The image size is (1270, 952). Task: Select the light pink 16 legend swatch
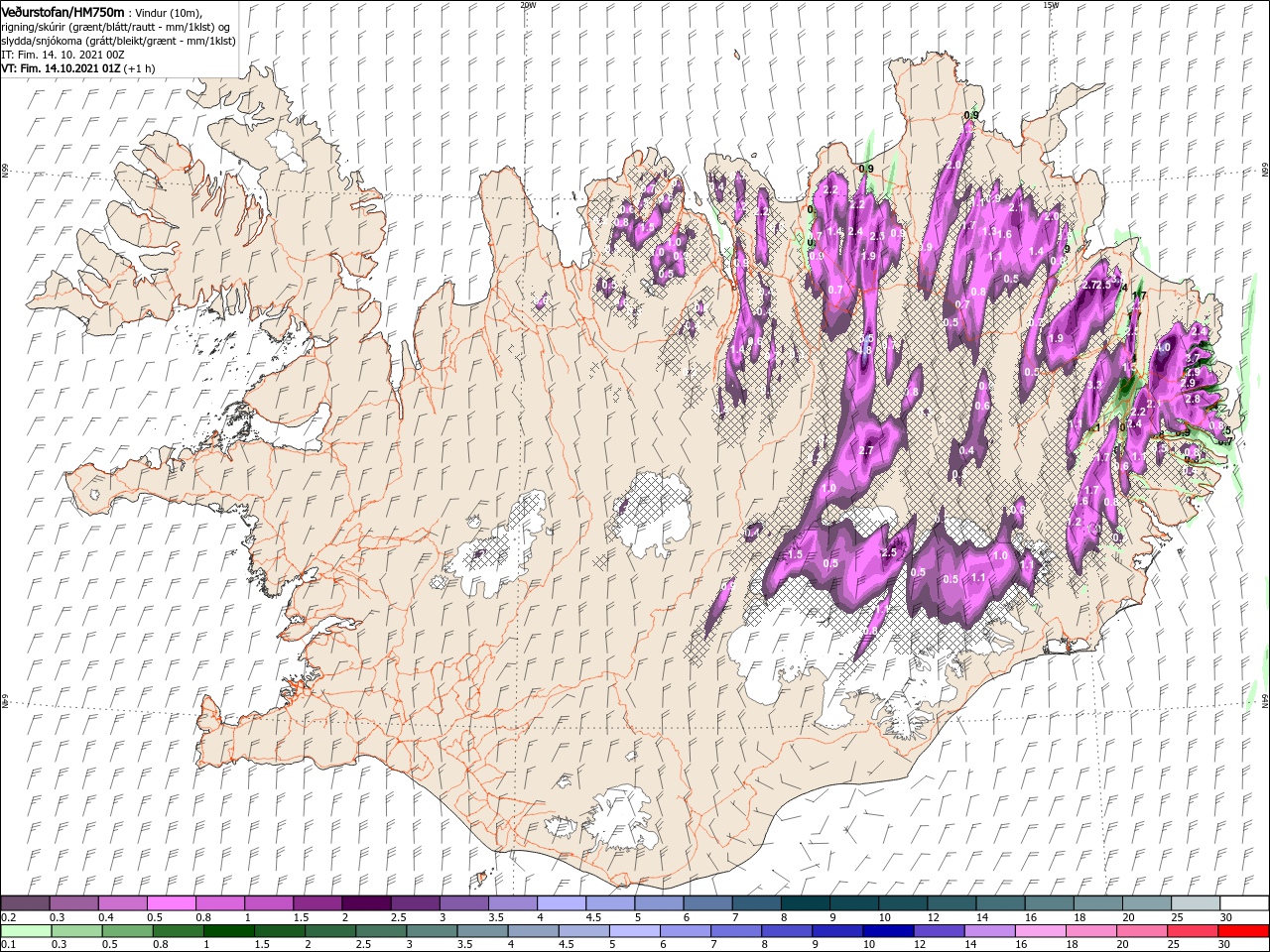point(1040,931)
